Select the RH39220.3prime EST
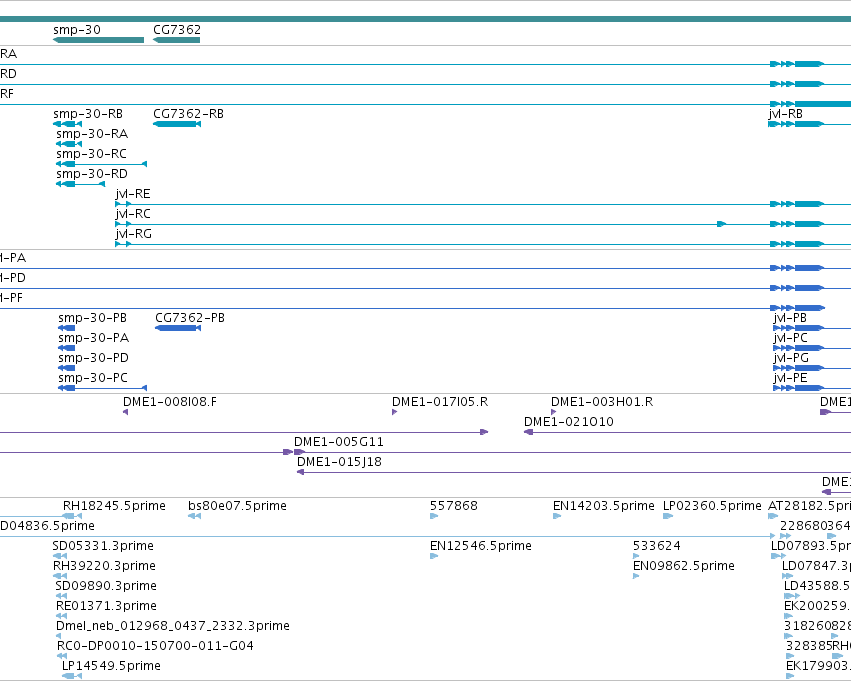 click(60, 576)
